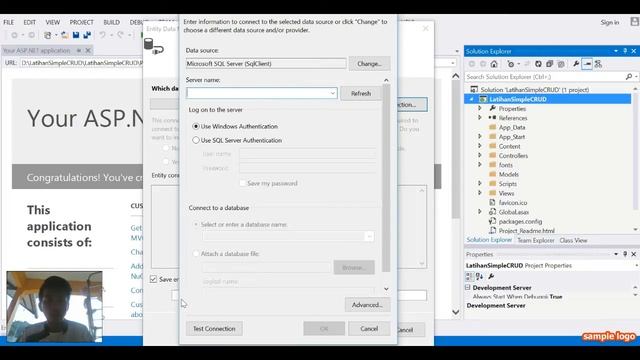640x360 pixels.
Task: Click the Preview Selected Items icon
Action: pos(587,64)
